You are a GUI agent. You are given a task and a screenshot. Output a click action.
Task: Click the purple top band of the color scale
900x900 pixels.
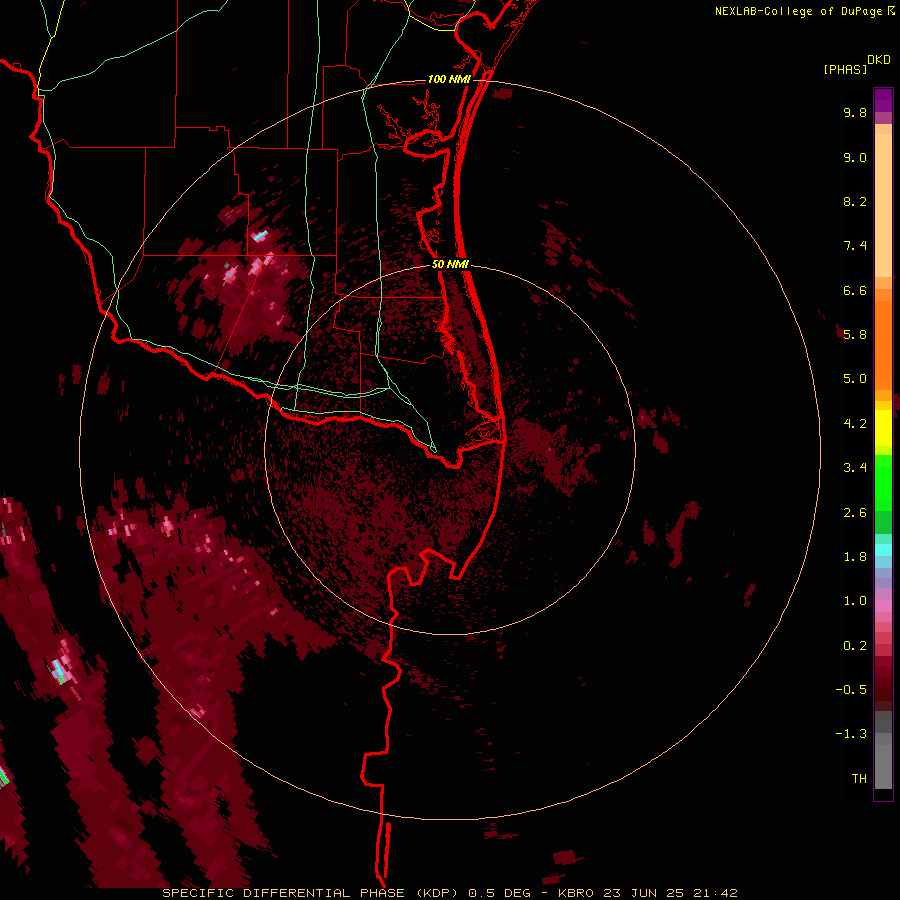(x=883, y=100)
